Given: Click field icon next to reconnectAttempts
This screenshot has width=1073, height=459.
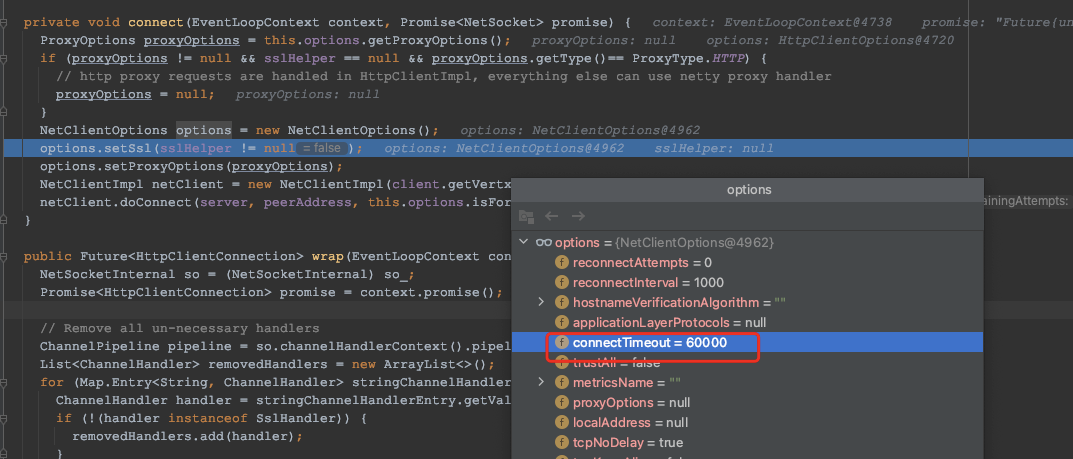Looking at the screenshot, I should coord(562,263).
